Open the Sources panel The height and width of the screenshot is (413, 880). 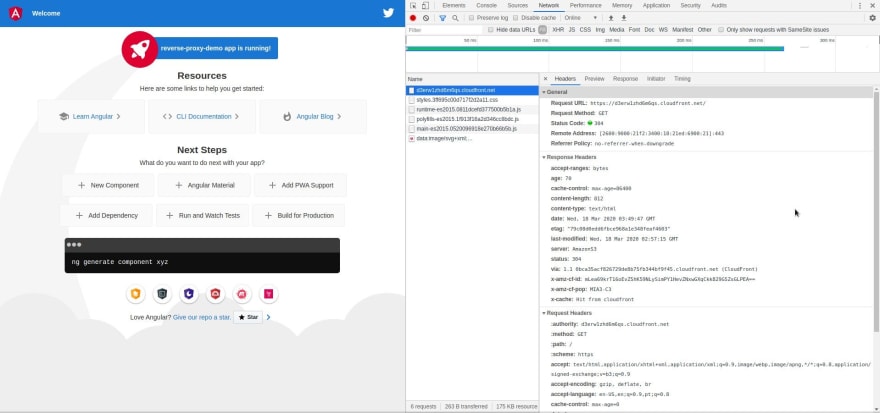coord(517,6)
